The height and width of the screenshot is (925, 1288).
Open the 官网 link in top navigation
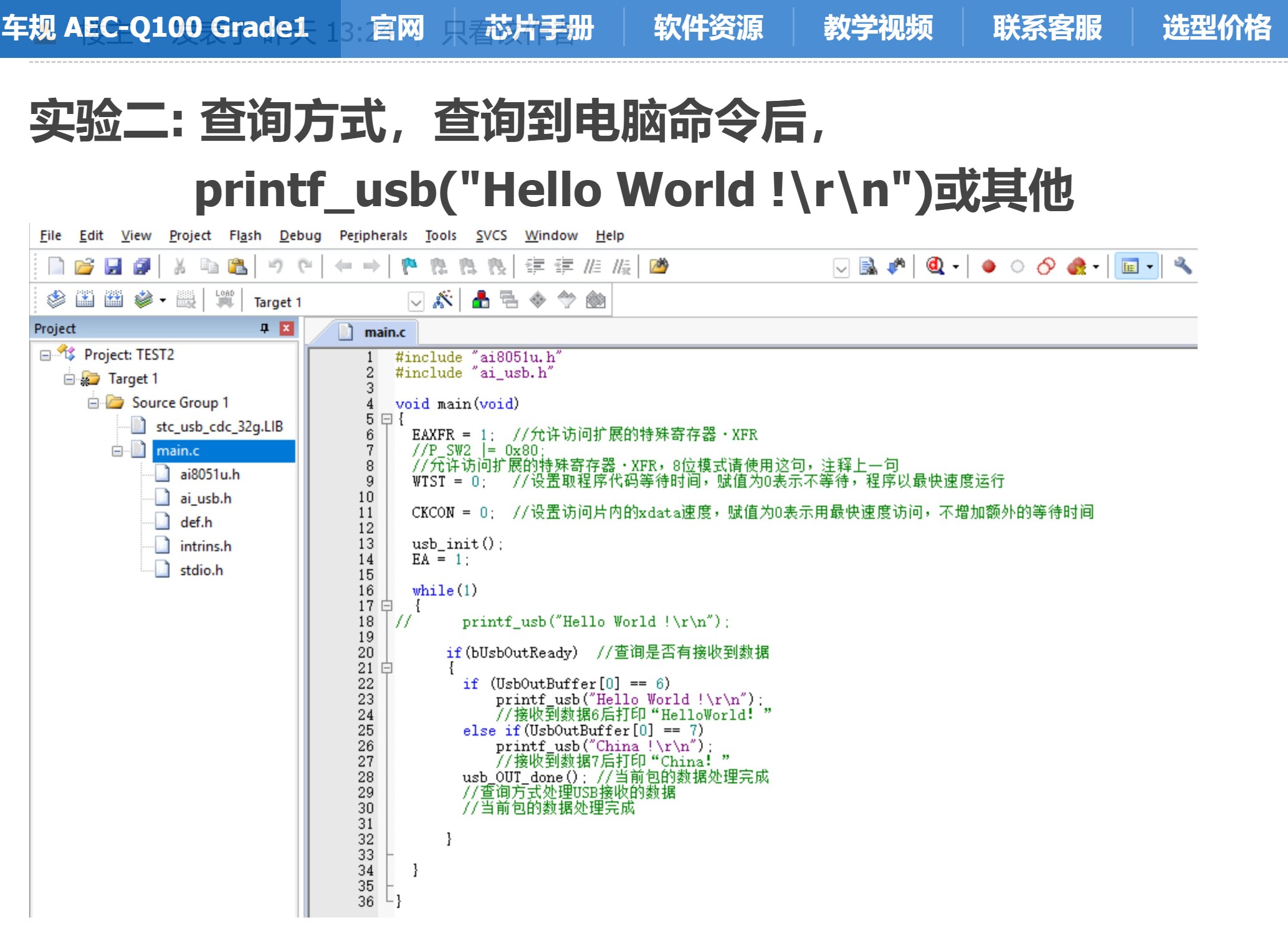click(397, 28)
